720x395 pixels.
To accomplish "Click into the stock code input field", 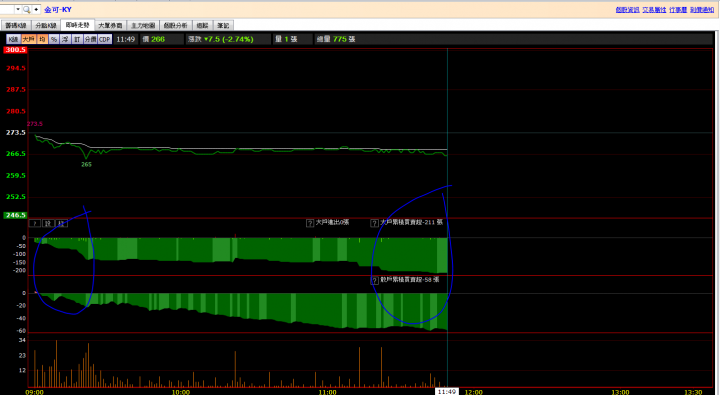I will pyautogui.click(x=7, y=10).
